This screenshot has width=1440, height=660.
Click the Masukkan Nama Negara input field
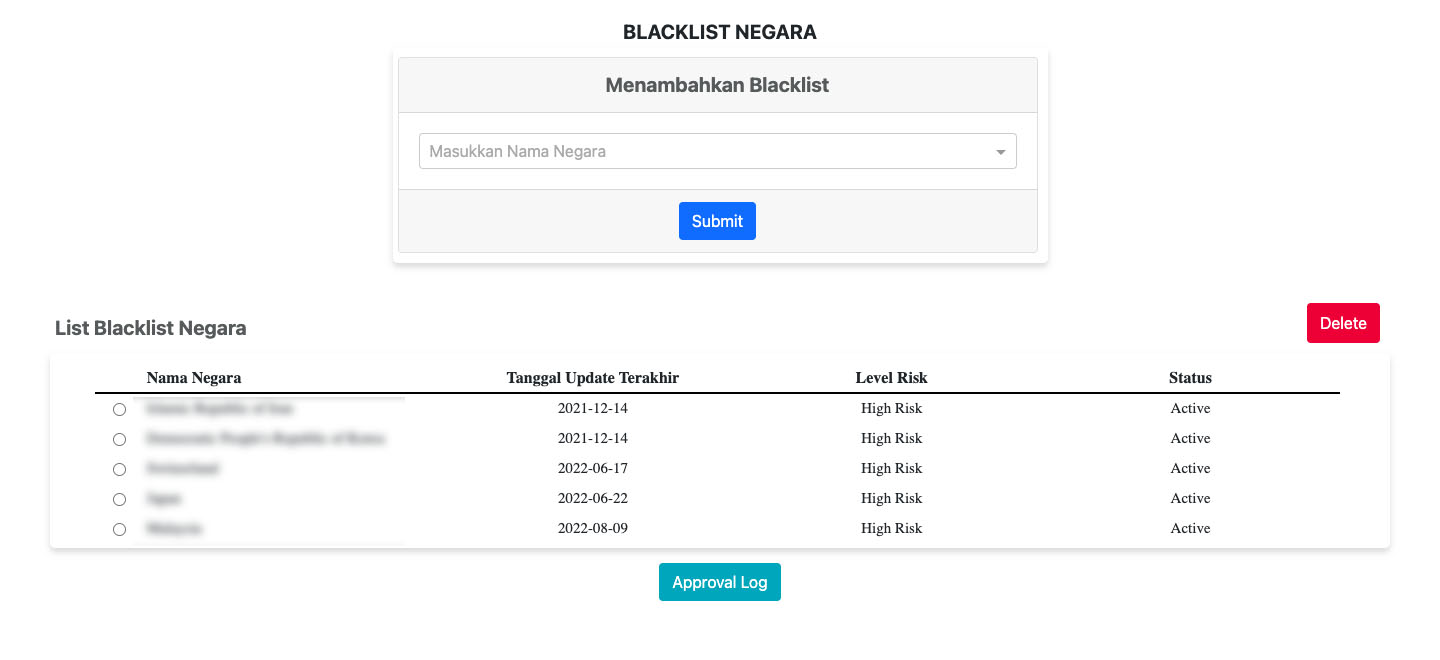(700, 152)
